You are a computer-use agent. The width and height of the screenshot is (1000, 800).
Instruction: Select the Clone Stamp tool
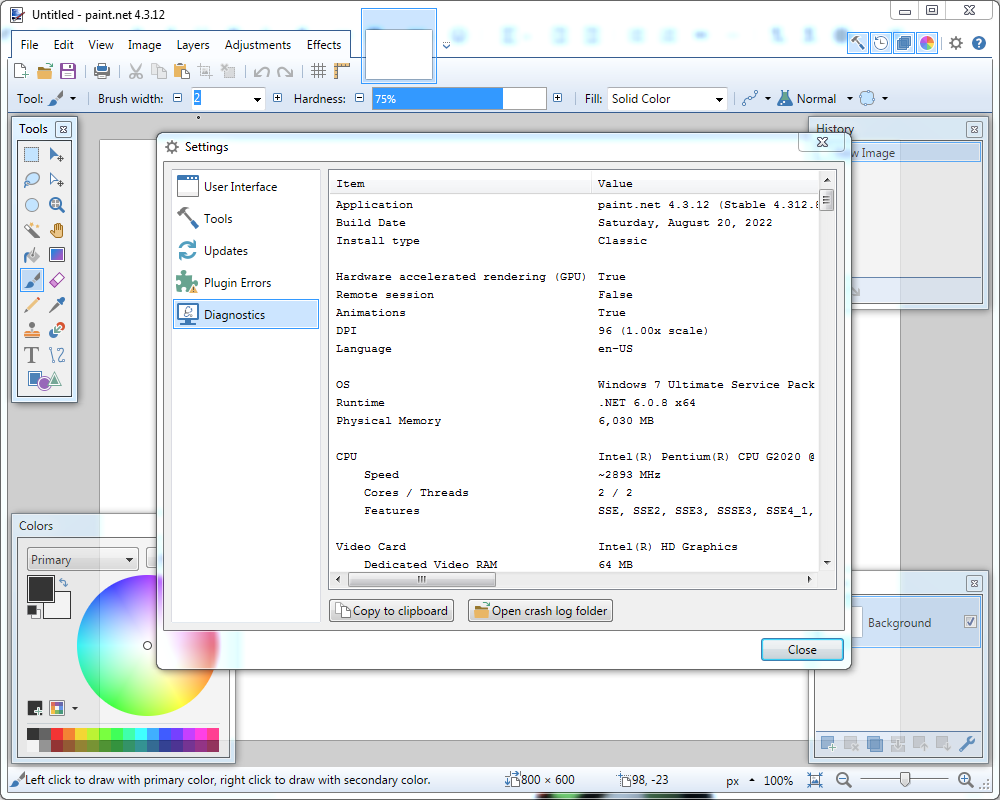(x=31, y=330)
